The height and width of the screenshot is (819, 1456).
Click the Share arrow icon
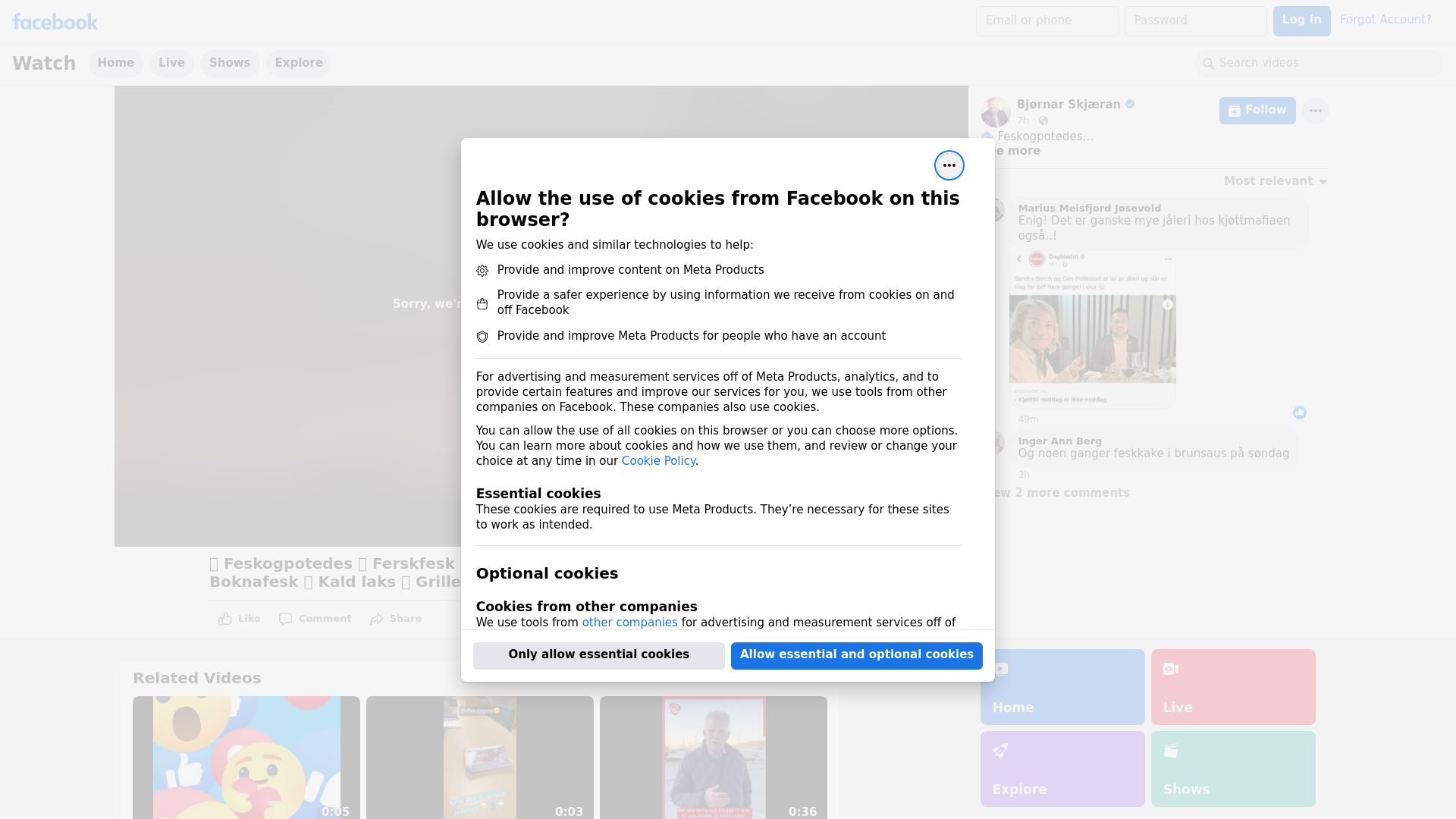[x=377, y=619]
